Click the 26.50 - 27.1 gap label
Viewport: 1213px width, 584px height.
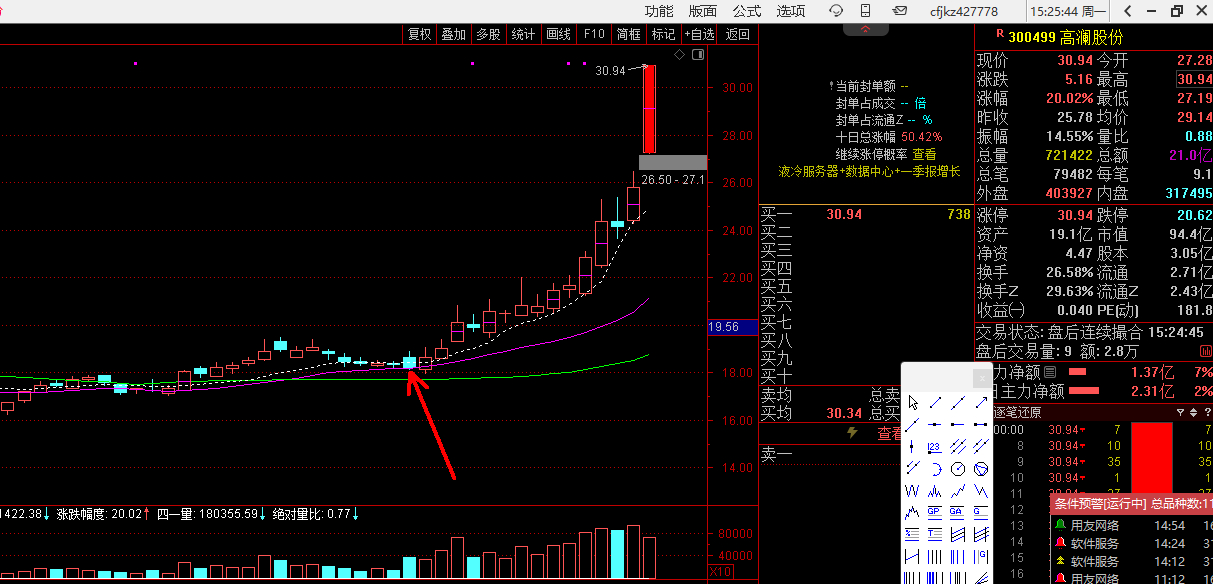coord(673,180)
